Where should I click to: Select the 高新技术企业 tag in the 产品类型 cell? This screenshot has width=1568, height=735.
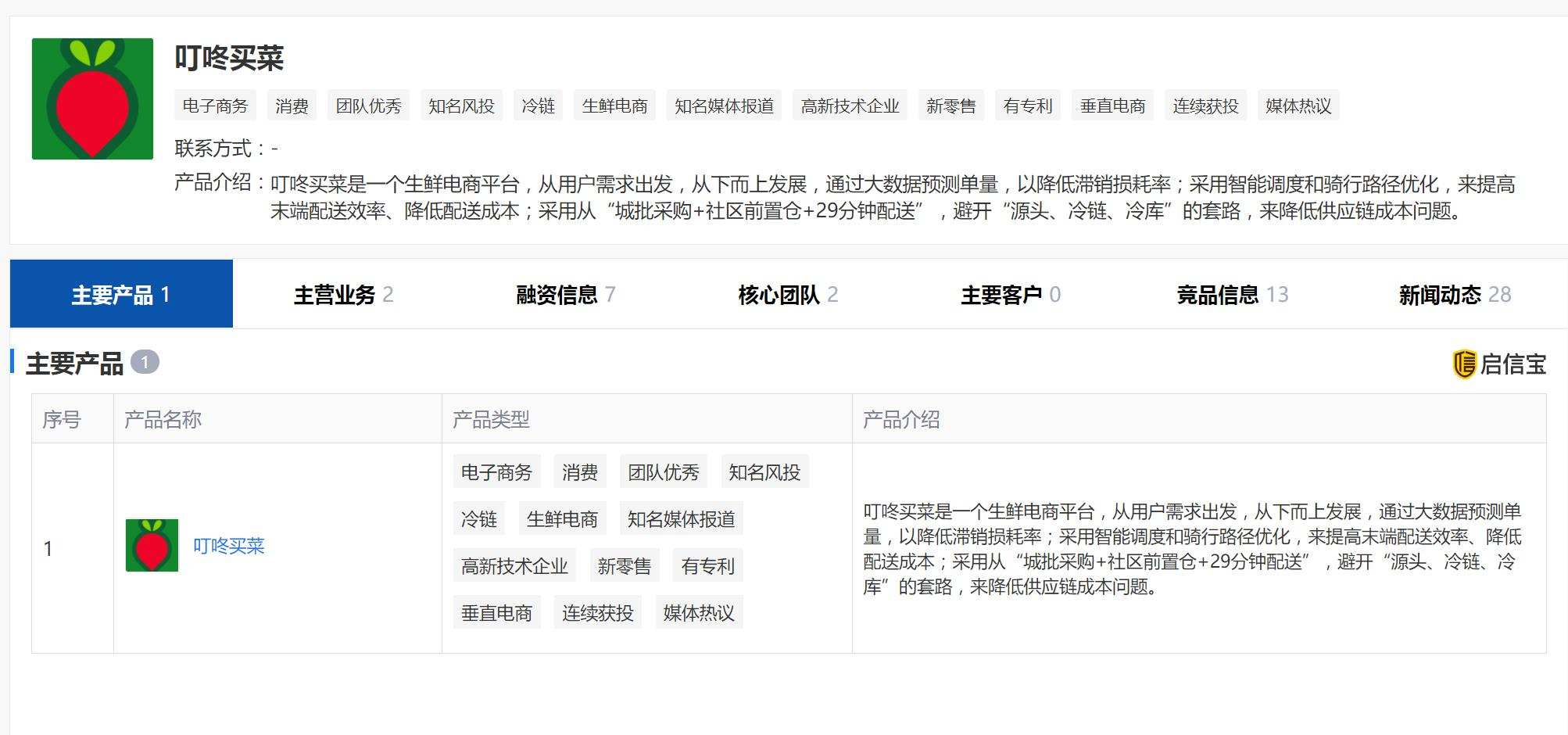[x=514, y=566]
